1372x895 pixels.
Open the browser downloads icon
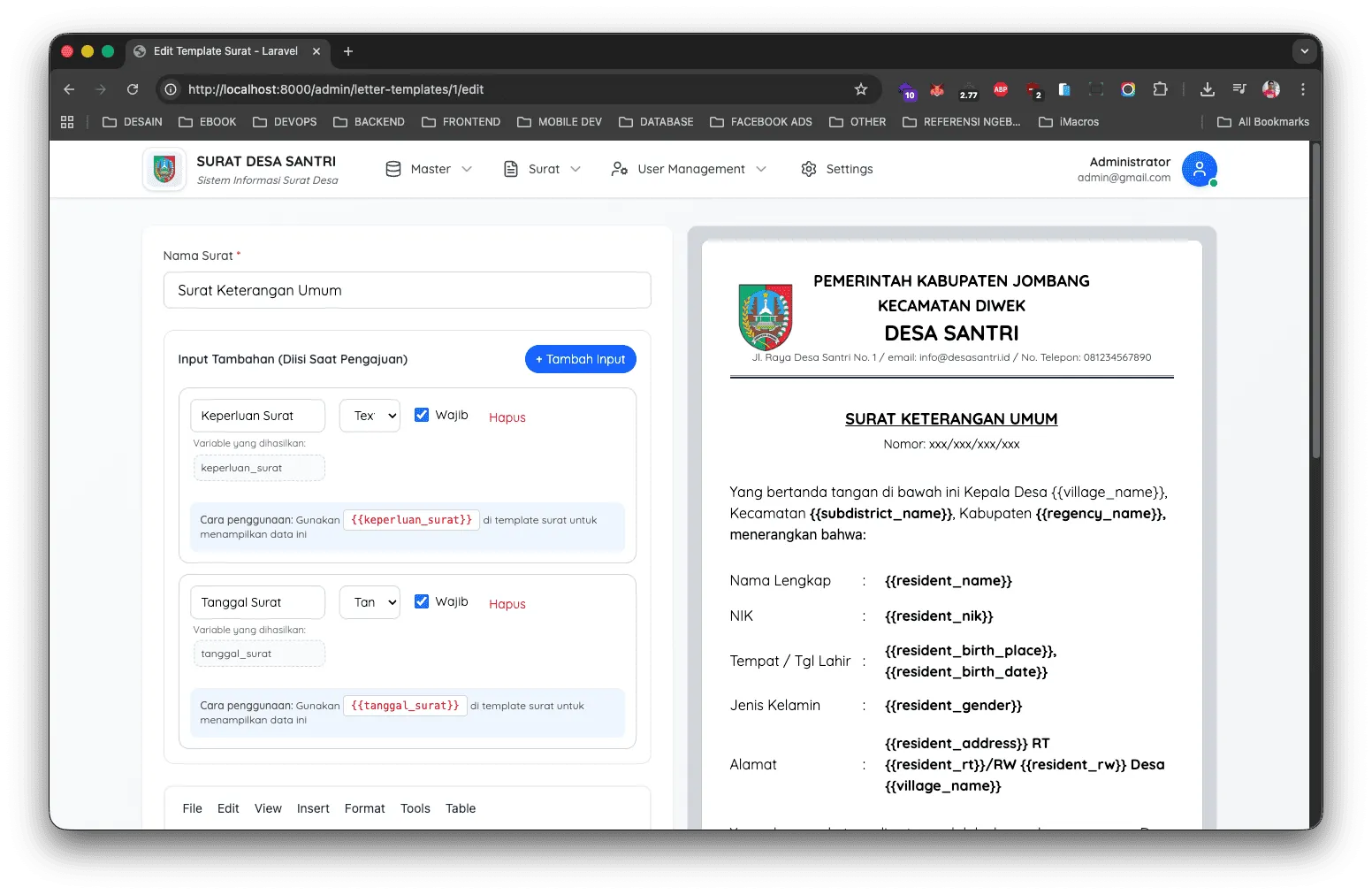[1207, 89]
